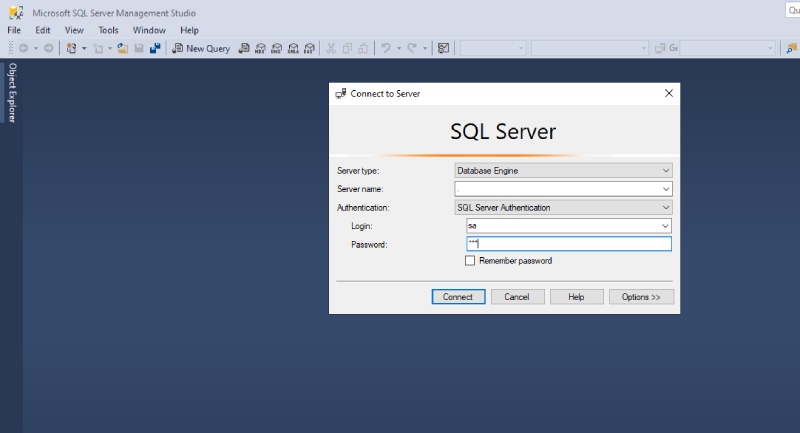Screen dimensions: 800x433
Task: Open the Server name dropdown list
Action: click(666, 189)
